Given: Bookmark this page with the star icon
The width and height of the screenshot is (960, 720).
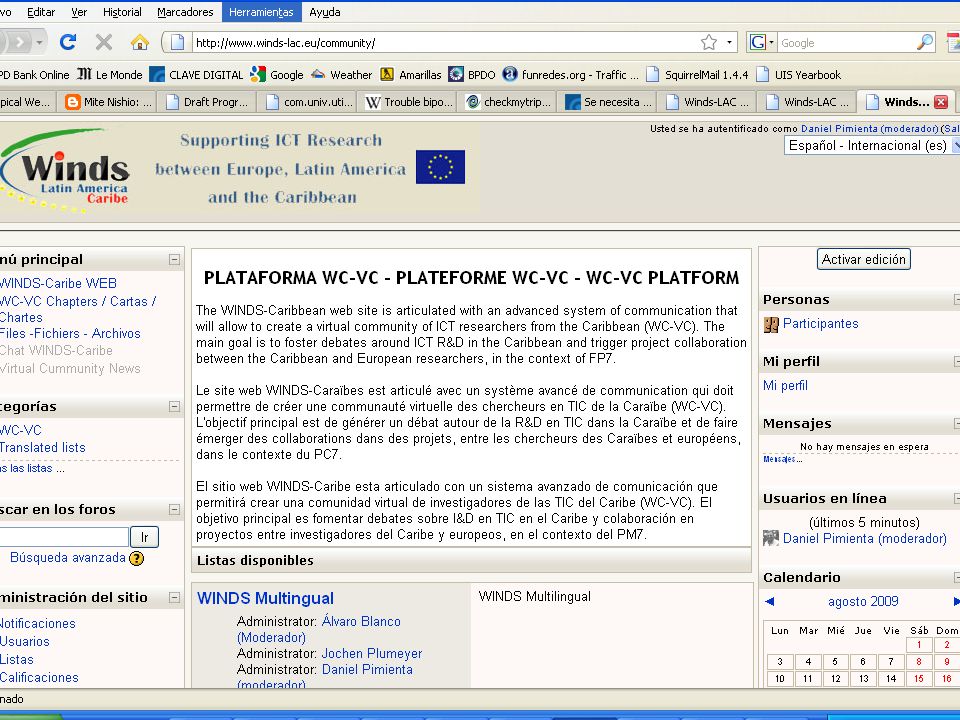Looking at the screenshot, I should pos(709,42).
